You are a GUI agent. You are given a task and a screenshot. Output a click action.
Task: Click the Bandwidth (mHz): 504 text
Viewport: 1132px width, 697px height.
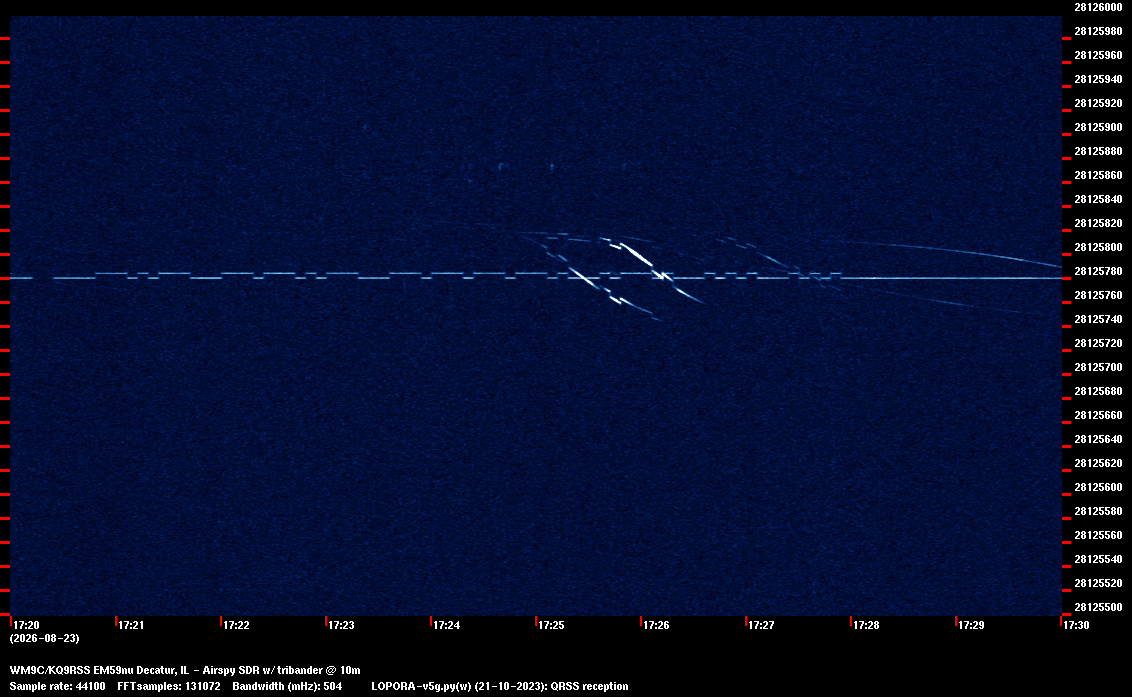click(287, 686)
